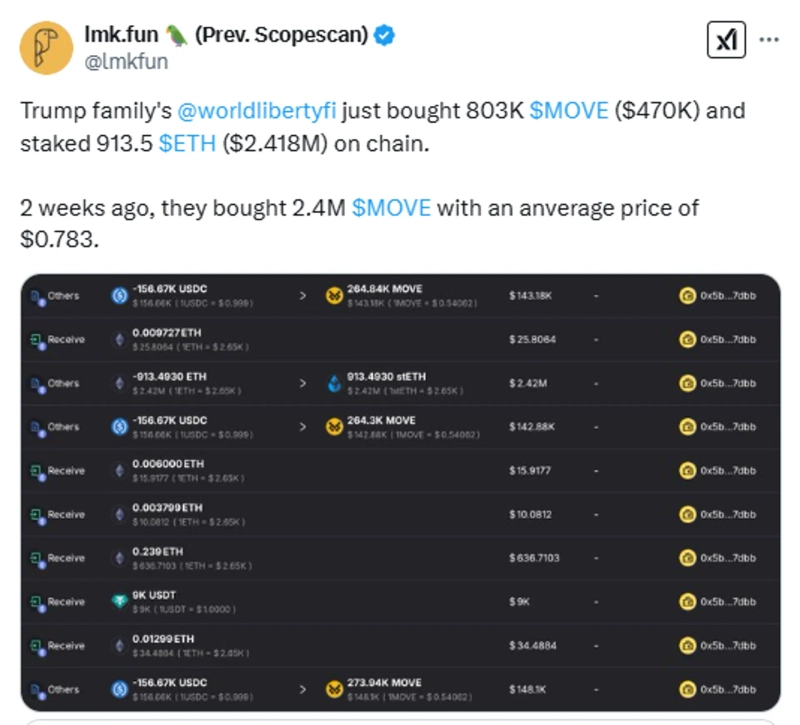
Task: Click MOVE token icon beside 264.84K MOVE
Action: 335,296
